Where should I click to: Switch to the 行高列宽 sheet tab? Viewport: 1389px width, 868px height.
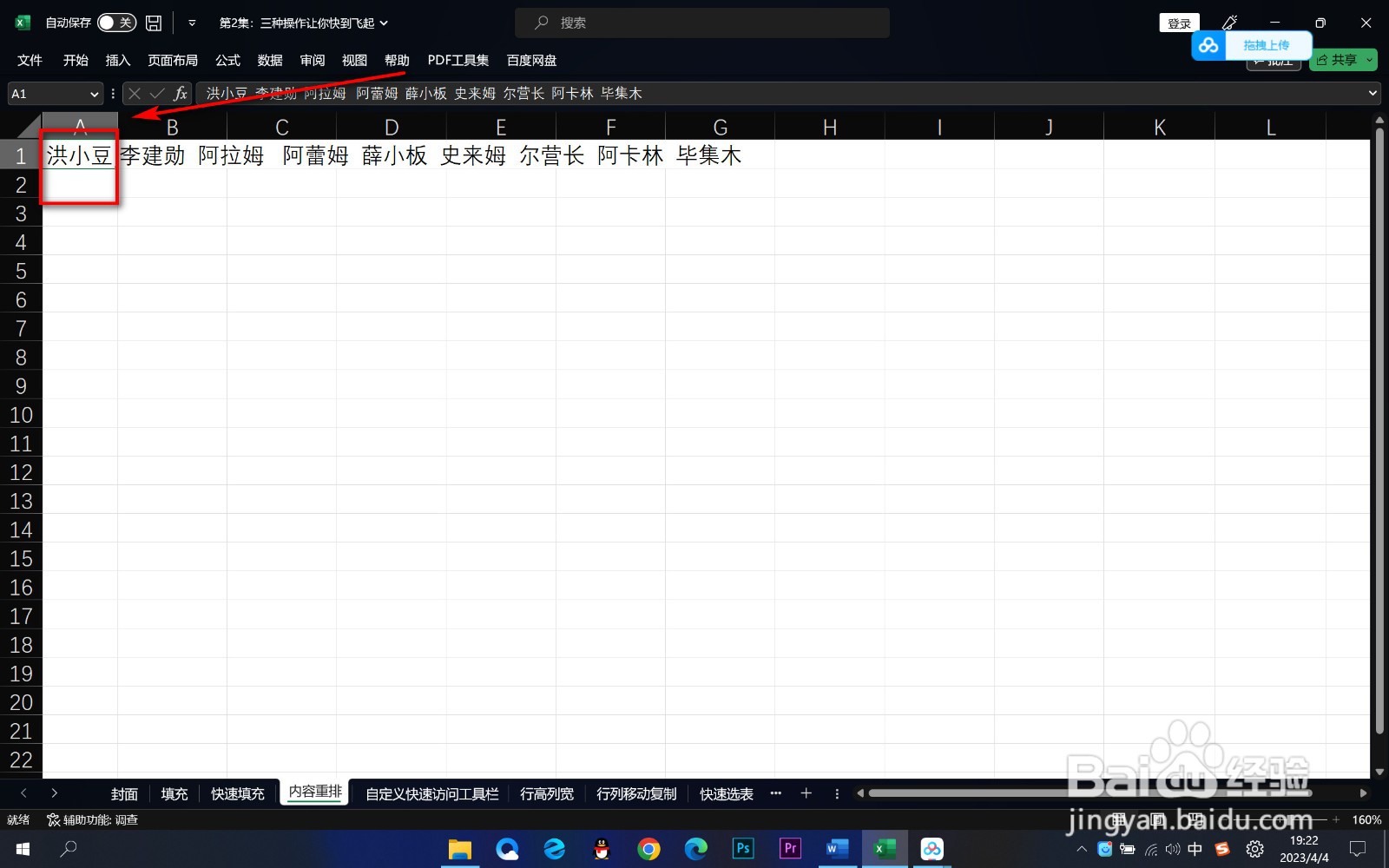click(547, 793)
